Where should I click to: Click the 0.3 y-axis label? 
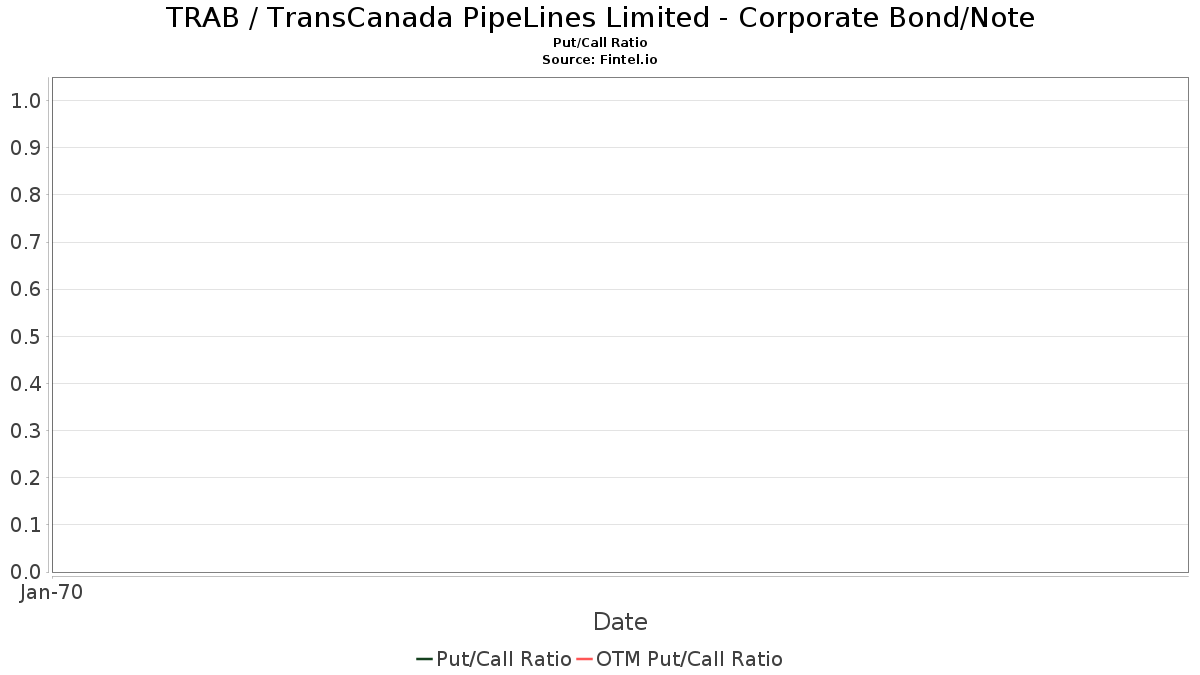25,431
